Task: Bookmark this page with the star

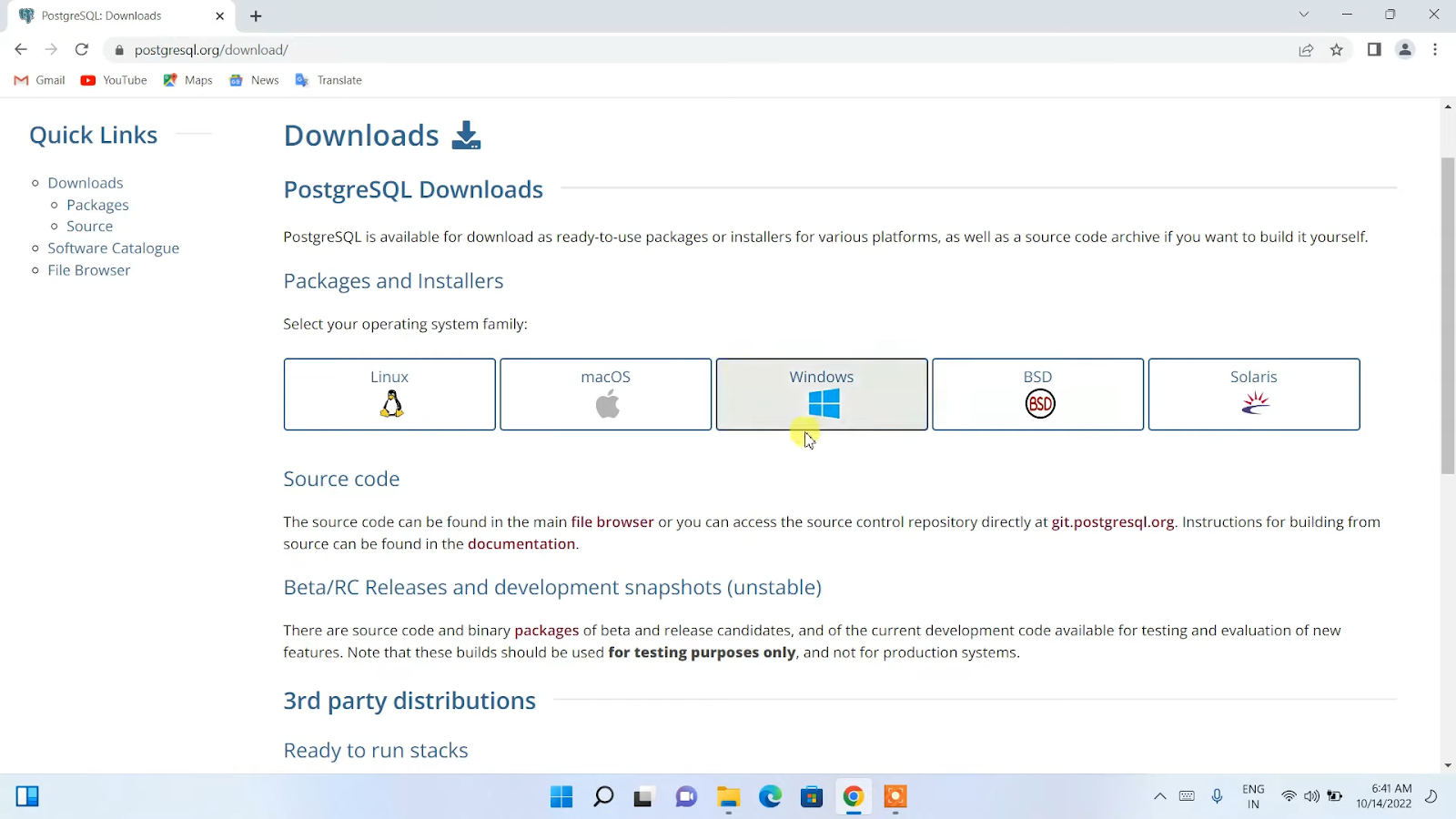Action: (x=1337, y=50)
